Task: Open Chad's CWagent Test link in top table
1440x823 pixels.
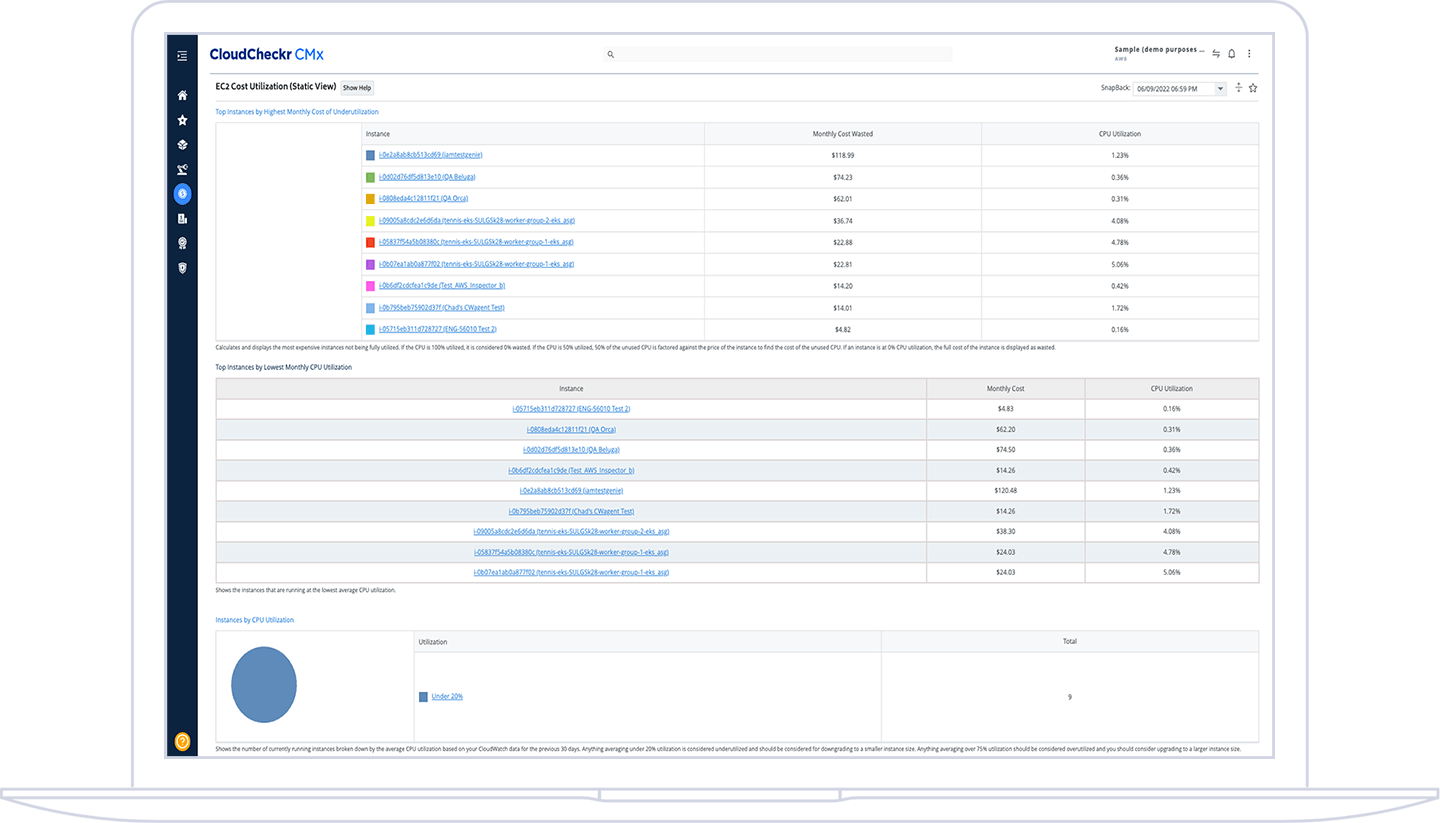Action: (441, 307)
